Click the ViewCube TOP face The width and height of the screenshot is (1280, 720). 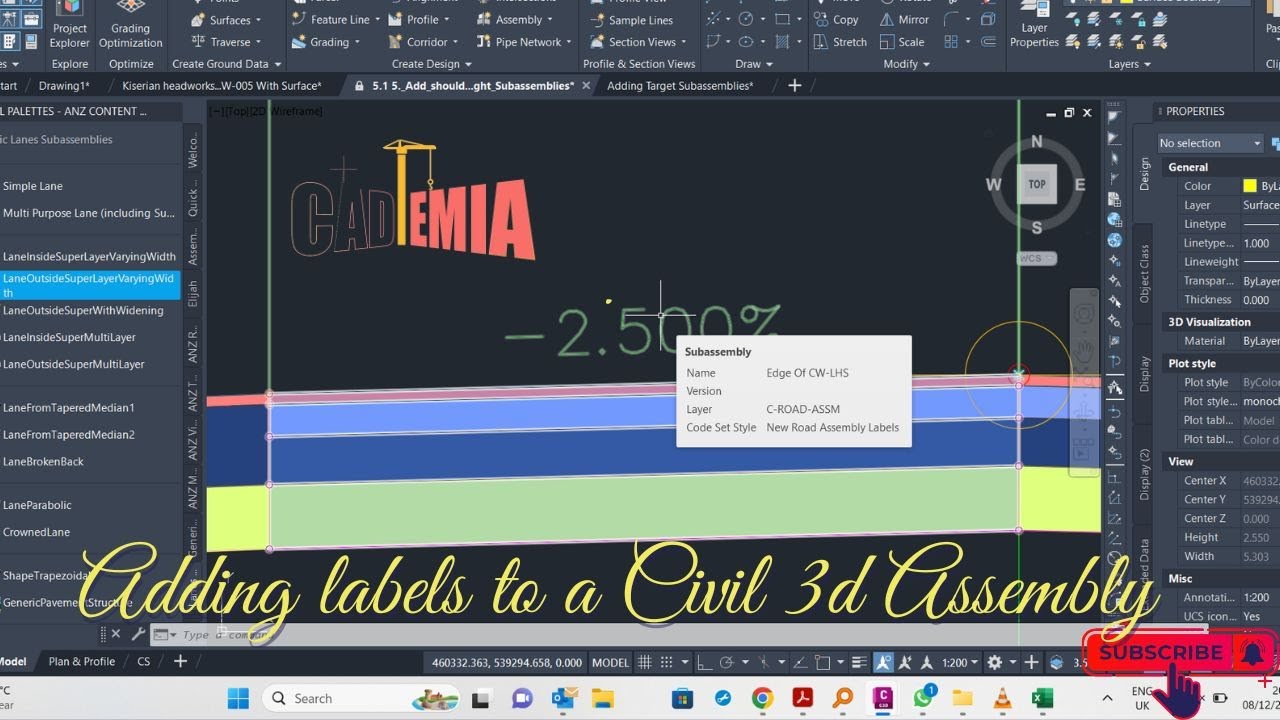pos(1037,184)
